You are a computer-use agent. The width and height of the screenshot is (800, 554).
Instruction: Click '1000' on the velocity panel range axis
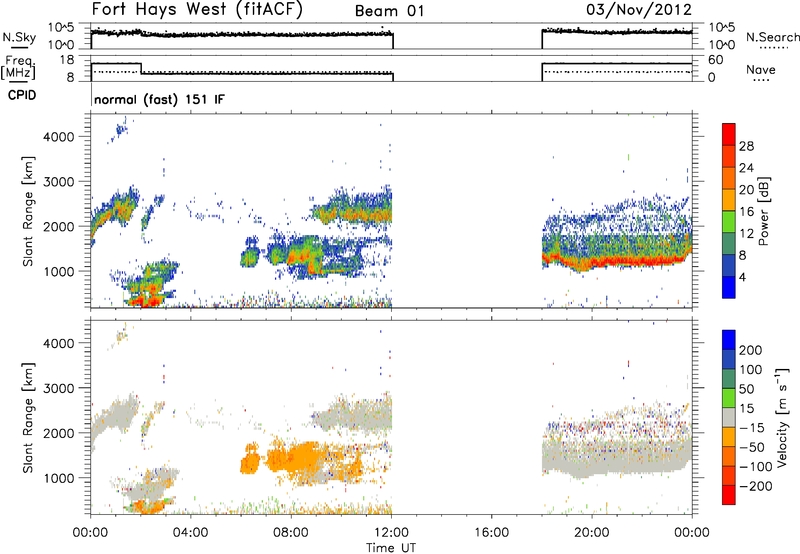(x=59, y=478)
